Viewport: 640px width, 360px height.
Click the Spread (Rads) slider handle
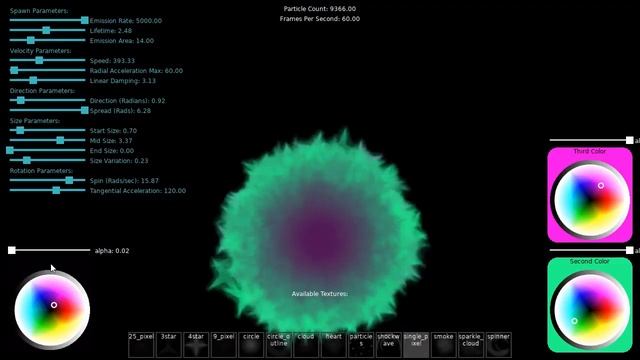point(84,110)
